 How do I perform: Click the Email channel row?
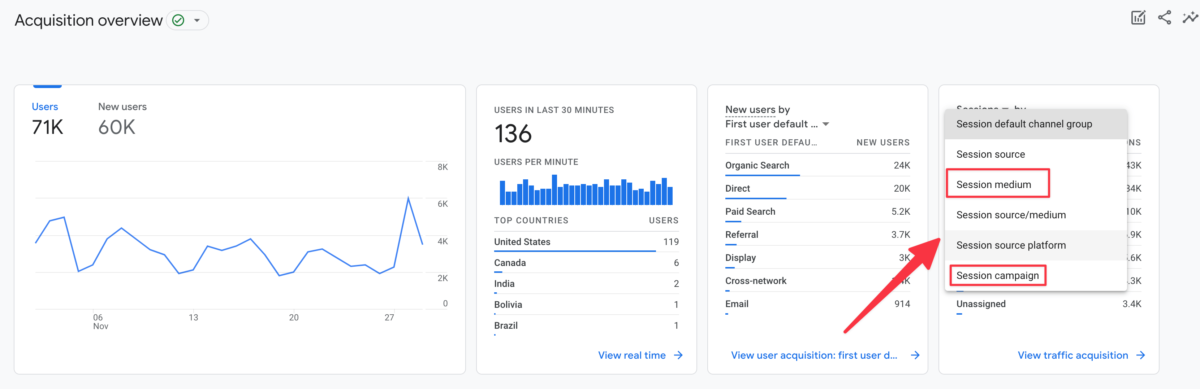point(817,305)
